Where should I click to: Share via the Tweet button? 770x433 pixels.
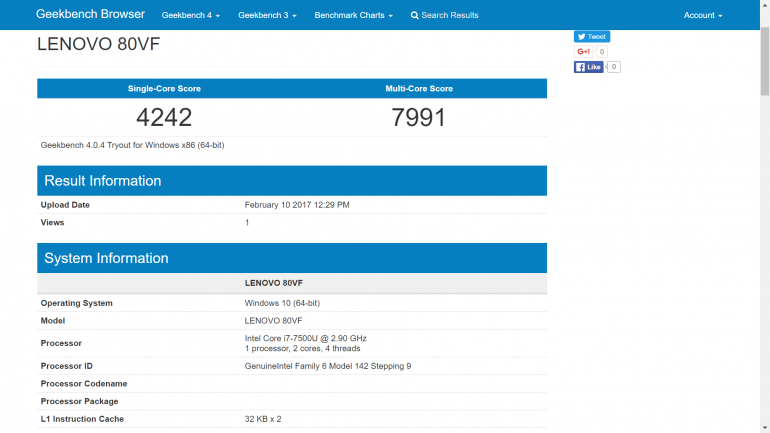coord(592,36)
